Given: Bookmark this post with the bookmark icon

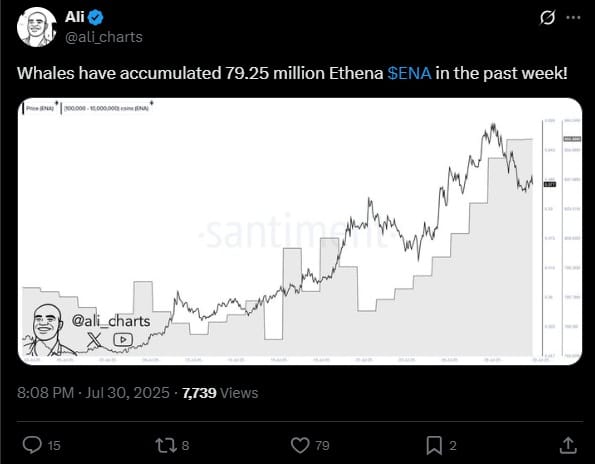Looking at the screenshot, I should pyautogui.click(x=434, y=445).
